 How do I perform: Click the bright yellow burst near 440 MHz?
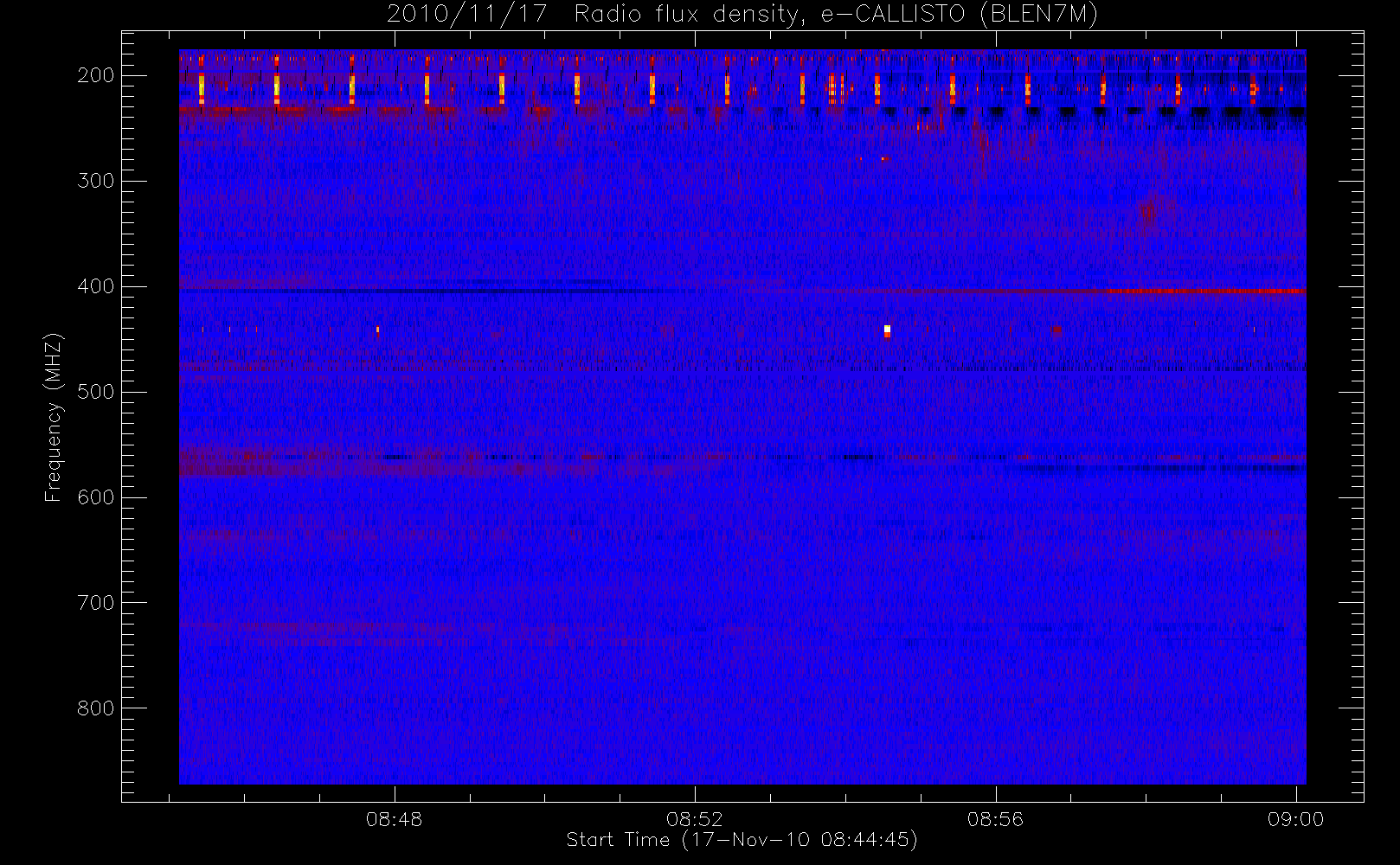(x=887, y=330)
